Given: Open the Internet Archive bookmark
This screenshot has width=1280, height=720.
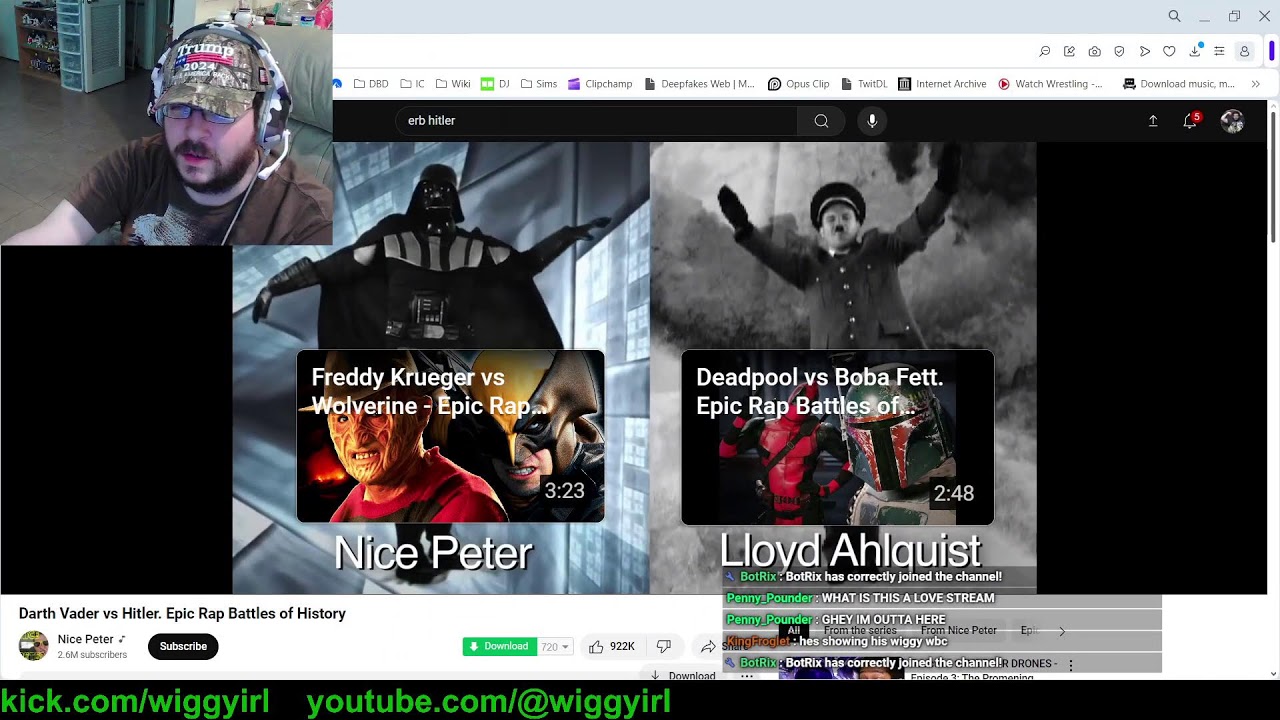Looking at the screenshot, I should point(942,84).
